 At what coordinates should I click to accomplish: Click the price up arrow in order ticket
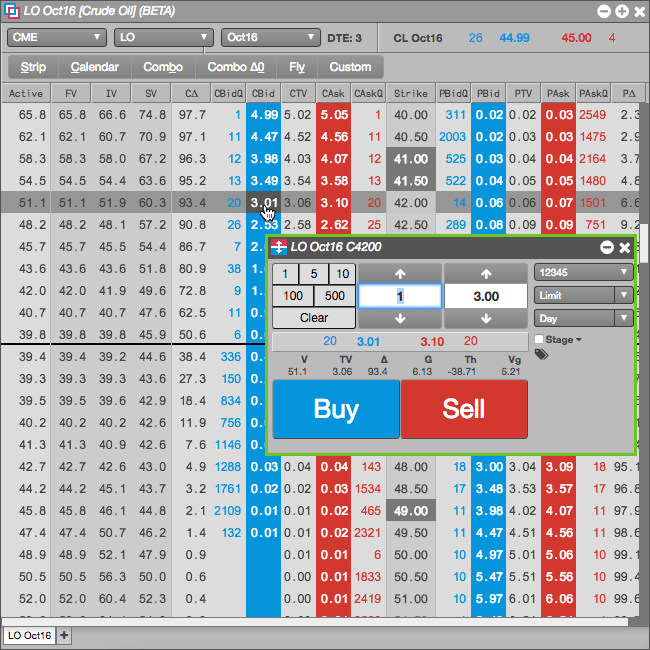(x=486, y=274)
